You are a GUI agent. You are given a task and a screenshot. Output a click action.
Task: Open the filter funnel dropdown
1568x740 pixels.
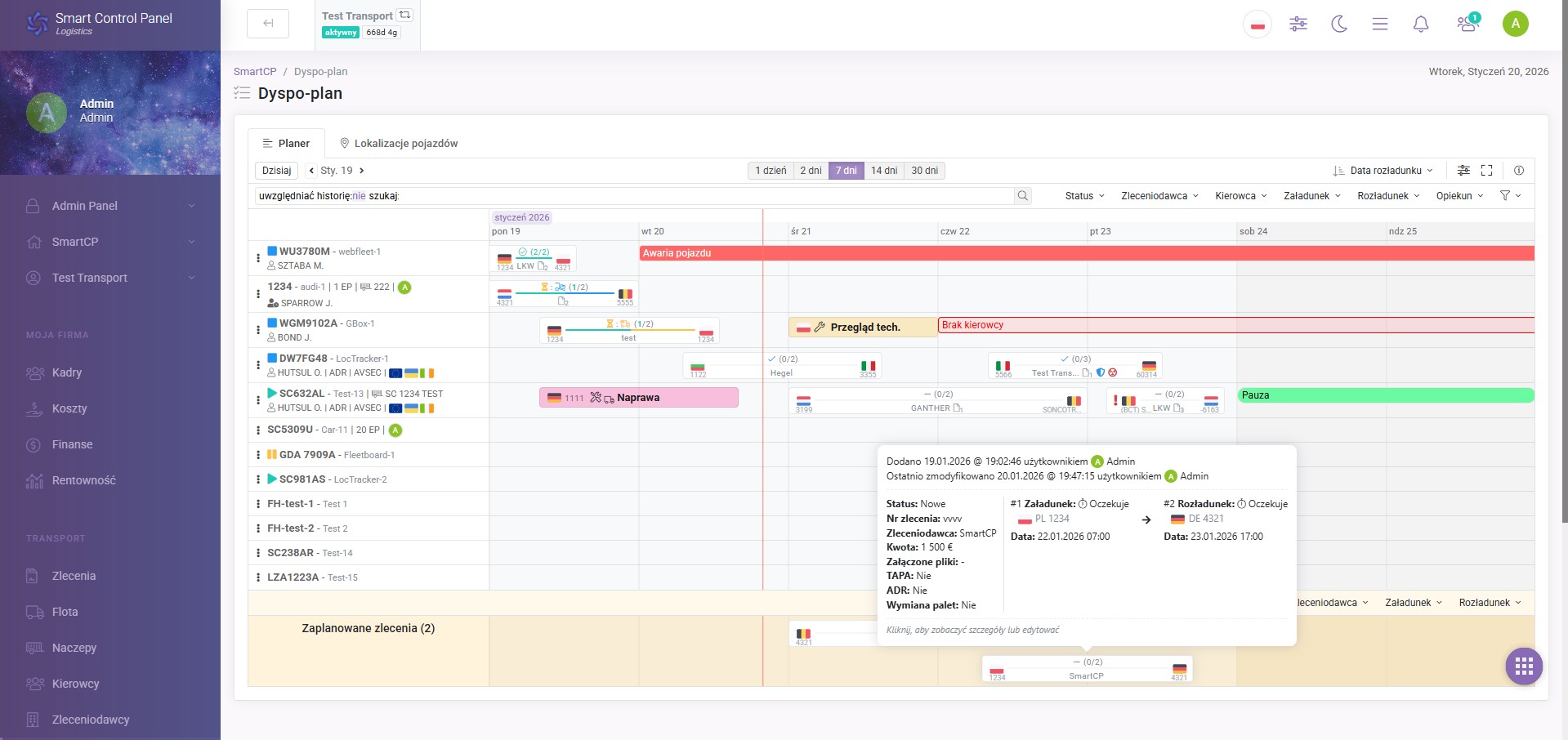(1510, 196)
